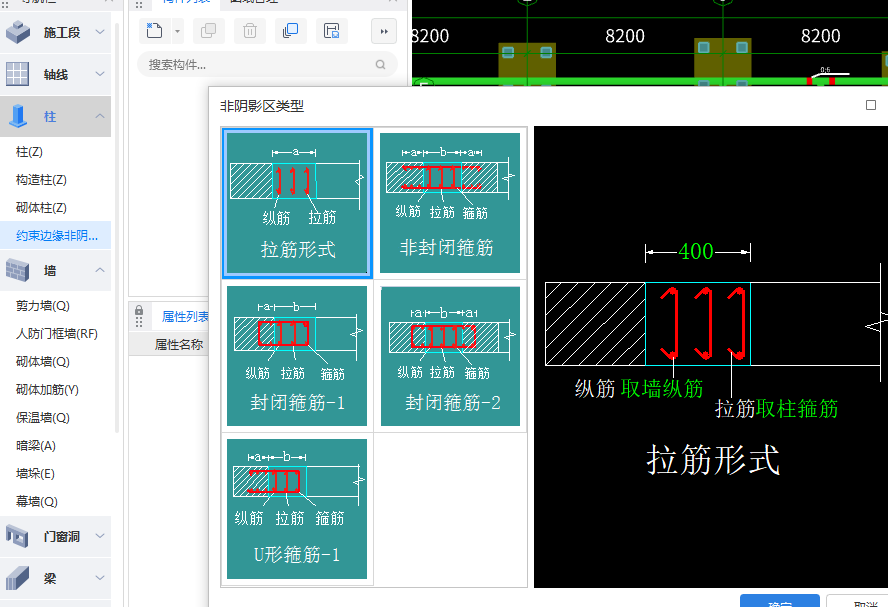Expand the 梁 section chevron
The height and width of the screenshot is (607, 888).
tap(100, 578)
